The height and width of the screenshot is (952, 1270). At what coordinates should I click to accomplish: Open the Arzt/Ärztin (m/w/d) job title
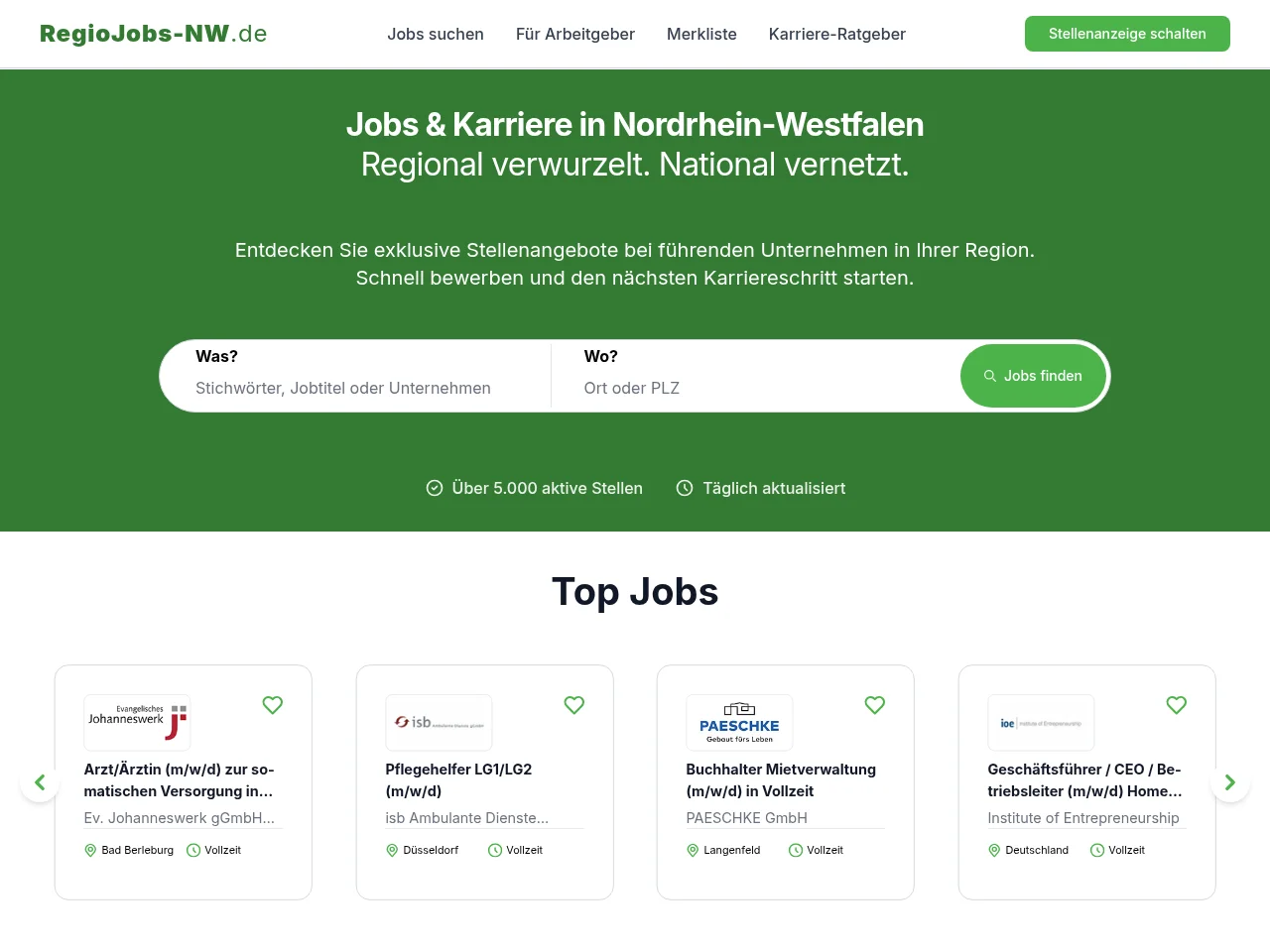coord(179,780)
